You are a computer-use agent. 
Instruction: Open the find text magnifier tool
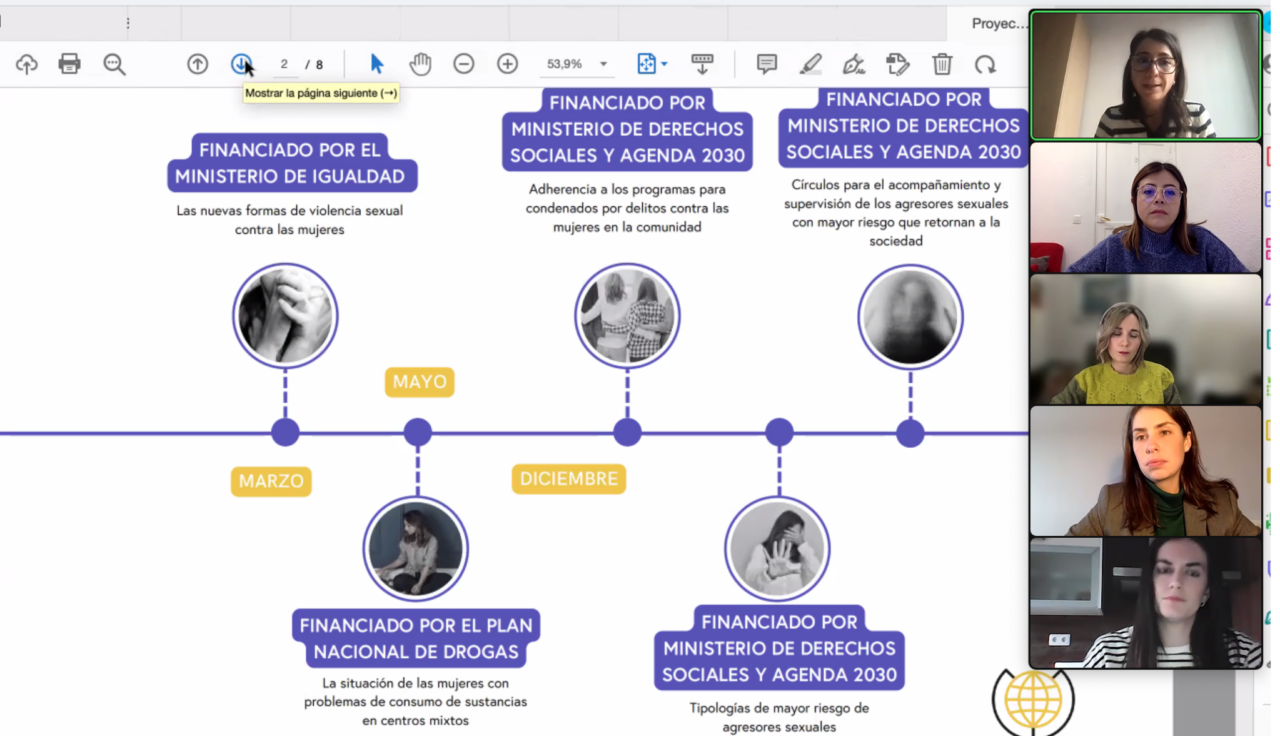coord(115,65)
